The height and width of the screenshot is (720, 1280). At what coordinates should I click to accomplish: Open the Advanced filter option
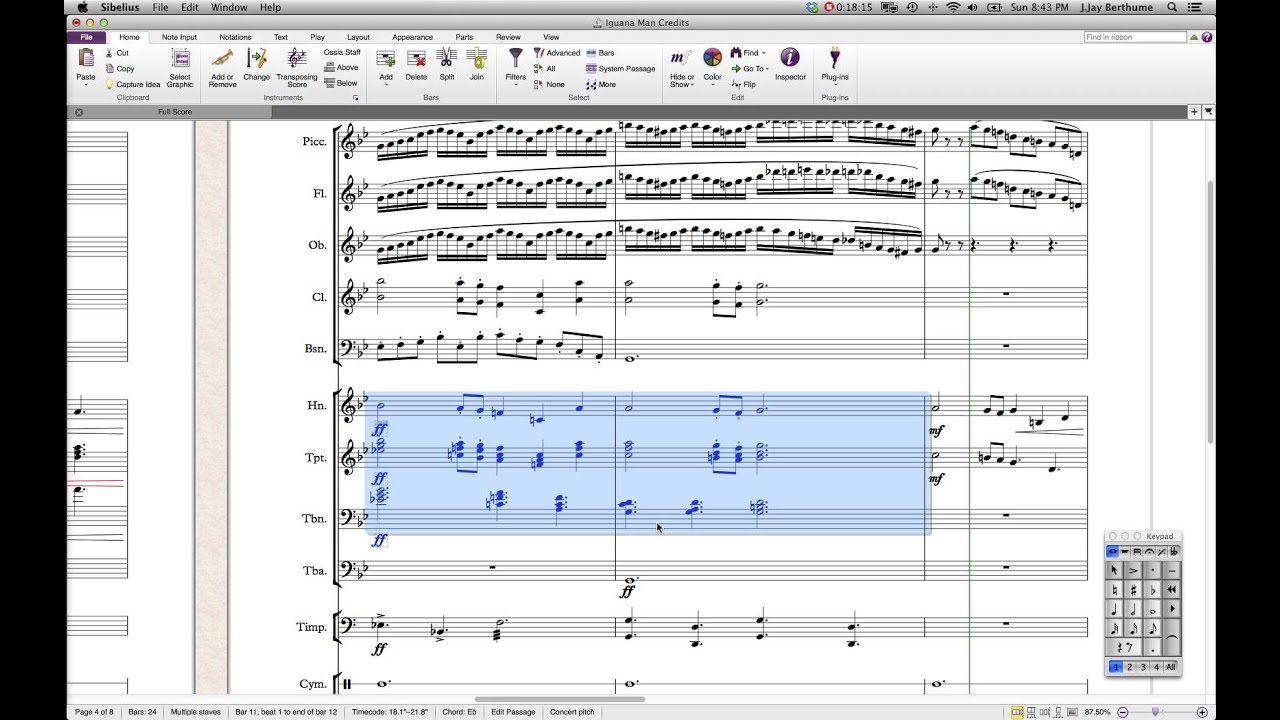[x=557, y=53]
